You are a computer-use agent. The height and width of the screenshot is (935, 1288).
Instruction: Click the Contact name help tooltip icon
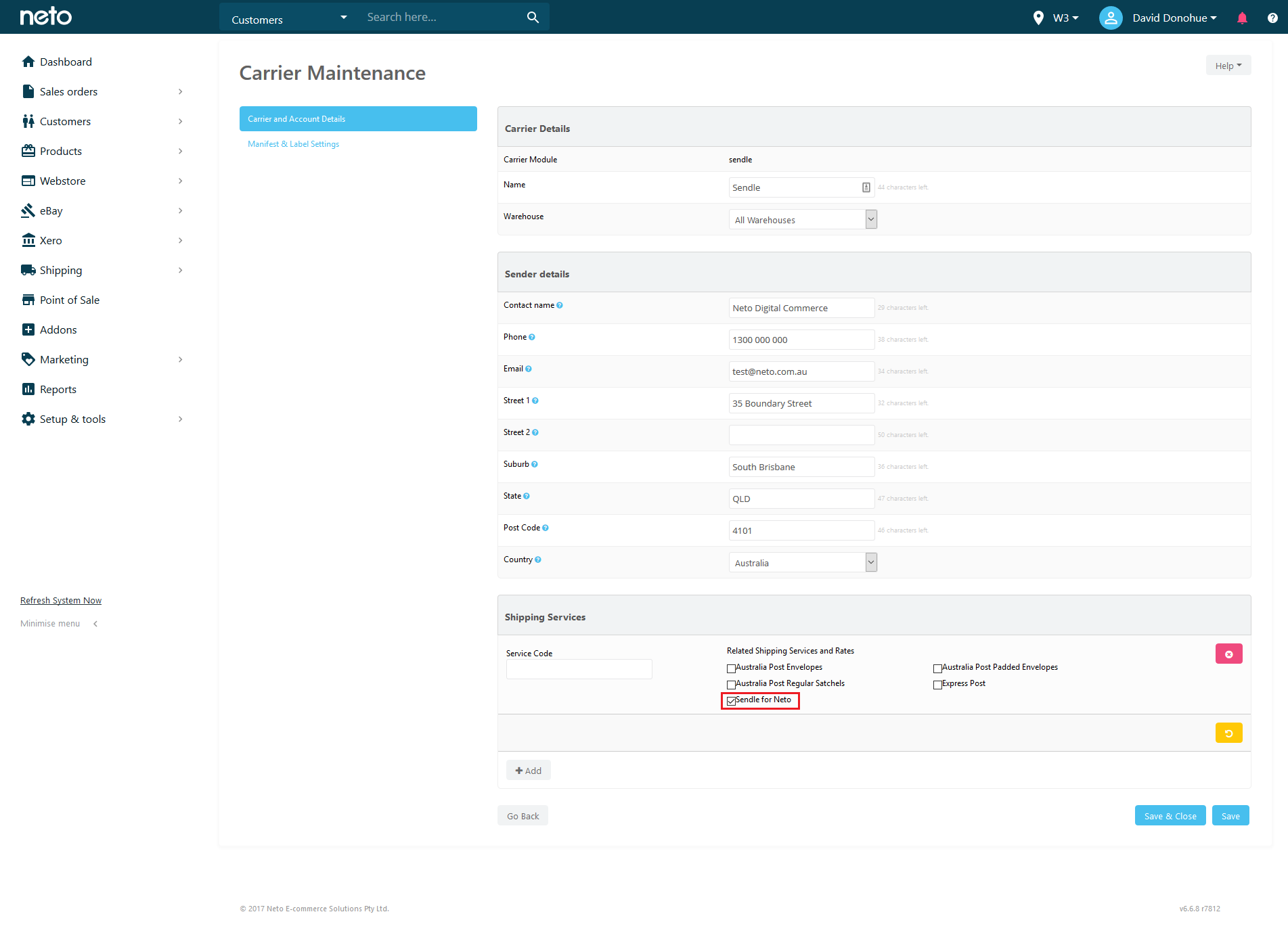(560, 306)
